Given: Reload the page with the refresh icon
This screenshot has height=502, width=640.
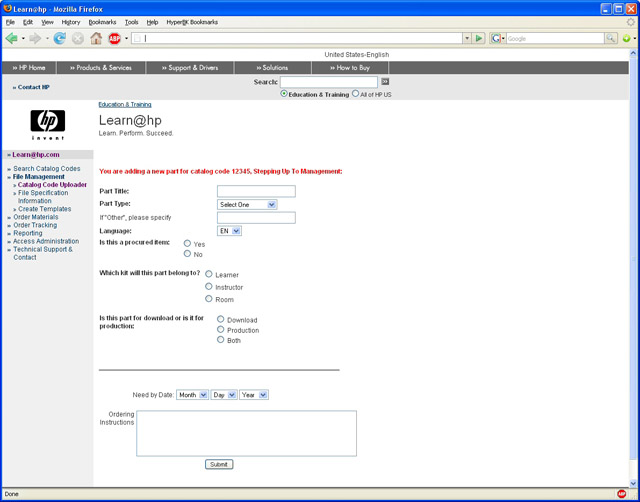Looking at the screenshot, I should 60,38.
